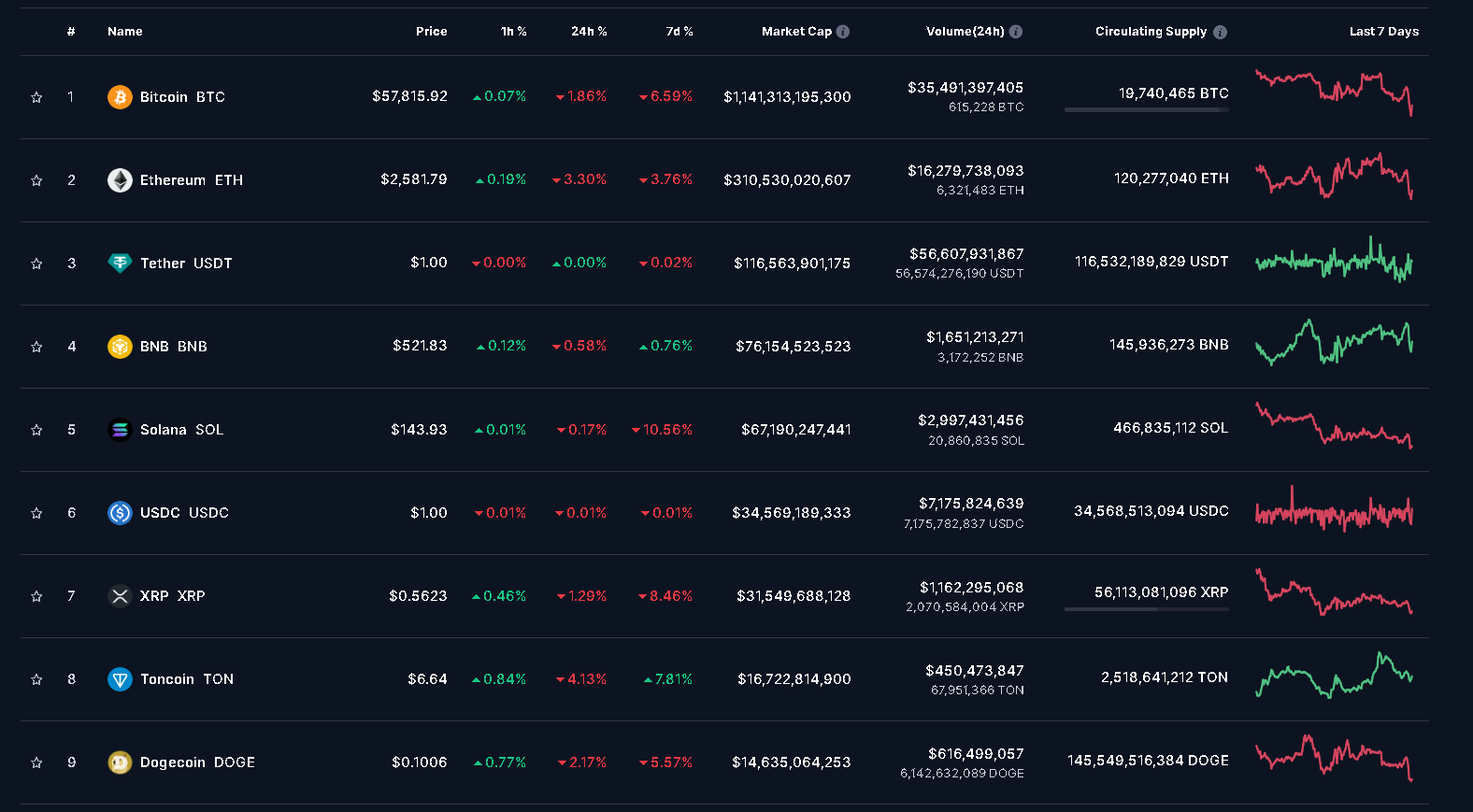The image size is (1473, 812).
Task: Add Solana to watchlist with star
Action: click(x=36, y=430)
